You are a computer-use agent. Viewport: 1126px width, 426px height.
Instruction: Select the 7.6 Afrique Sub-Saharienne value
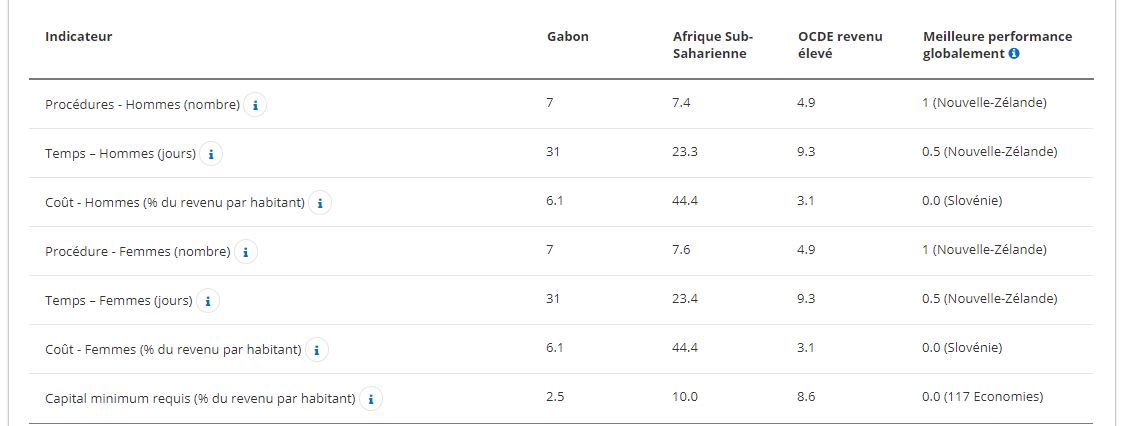click(684, 250)
